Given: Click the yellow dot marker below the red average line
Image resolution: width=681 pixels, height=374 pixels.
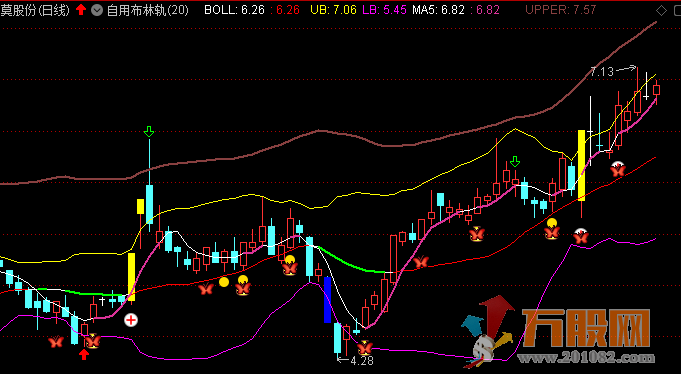Looking at the screenshot, I should [224, 282].
